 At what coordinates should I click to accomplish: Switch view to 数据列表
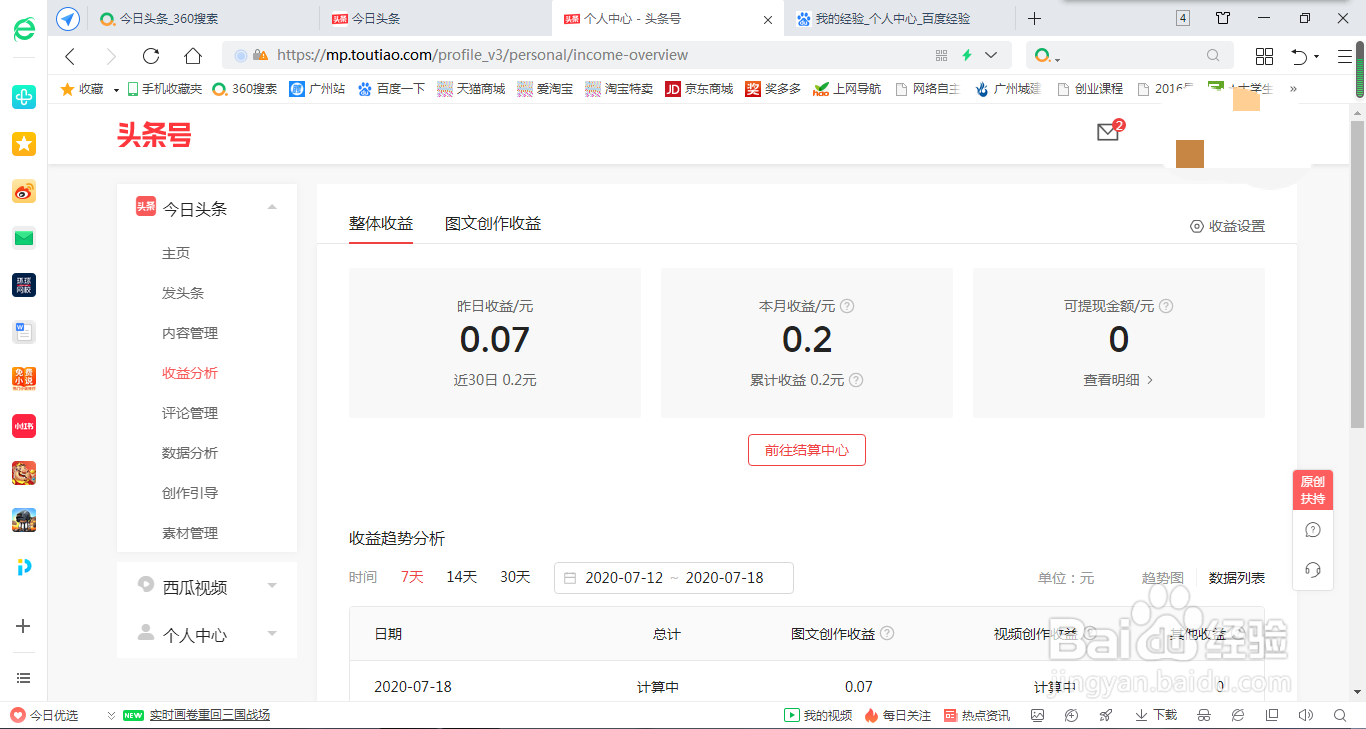click(x=1238, y=577)
